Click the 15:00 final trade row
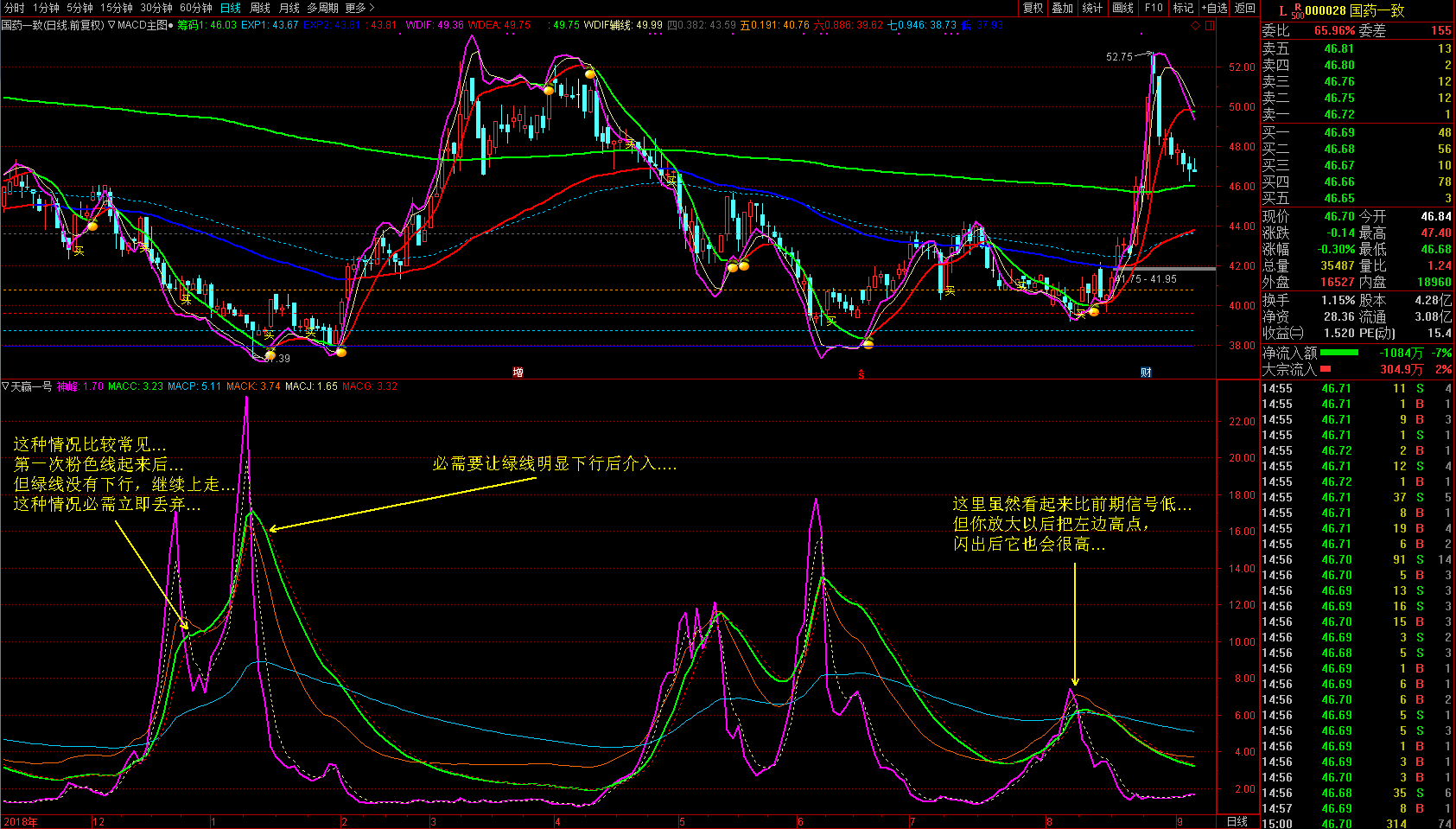 1357,824
